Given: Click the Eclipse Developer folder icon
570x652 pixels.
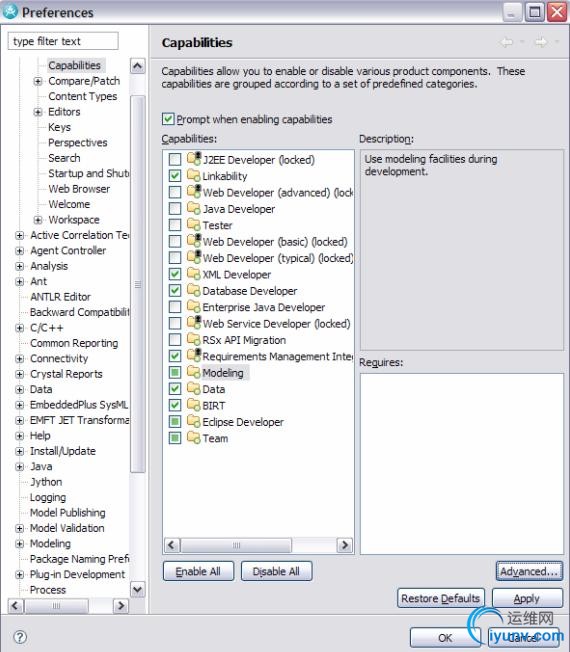Looking at the screenshot, I should [194, 422].
